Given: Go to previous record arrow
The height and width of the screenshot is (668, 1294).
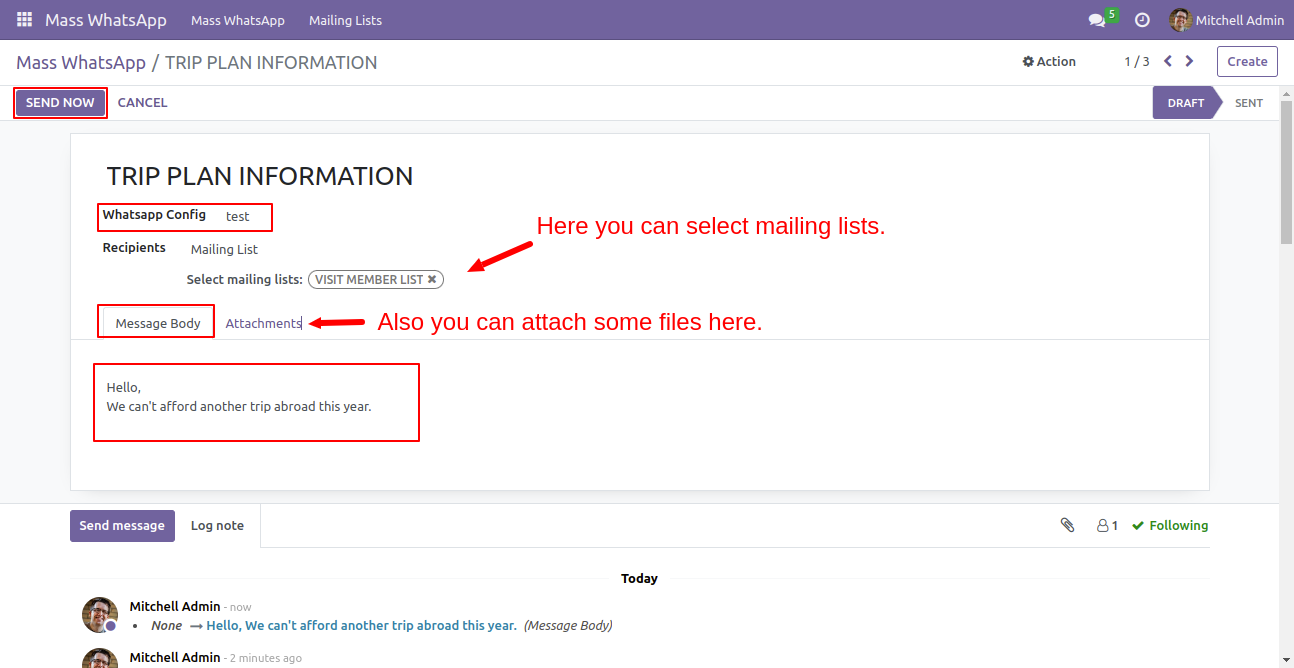Looking at the screenshot, I should click(1168, 61).
